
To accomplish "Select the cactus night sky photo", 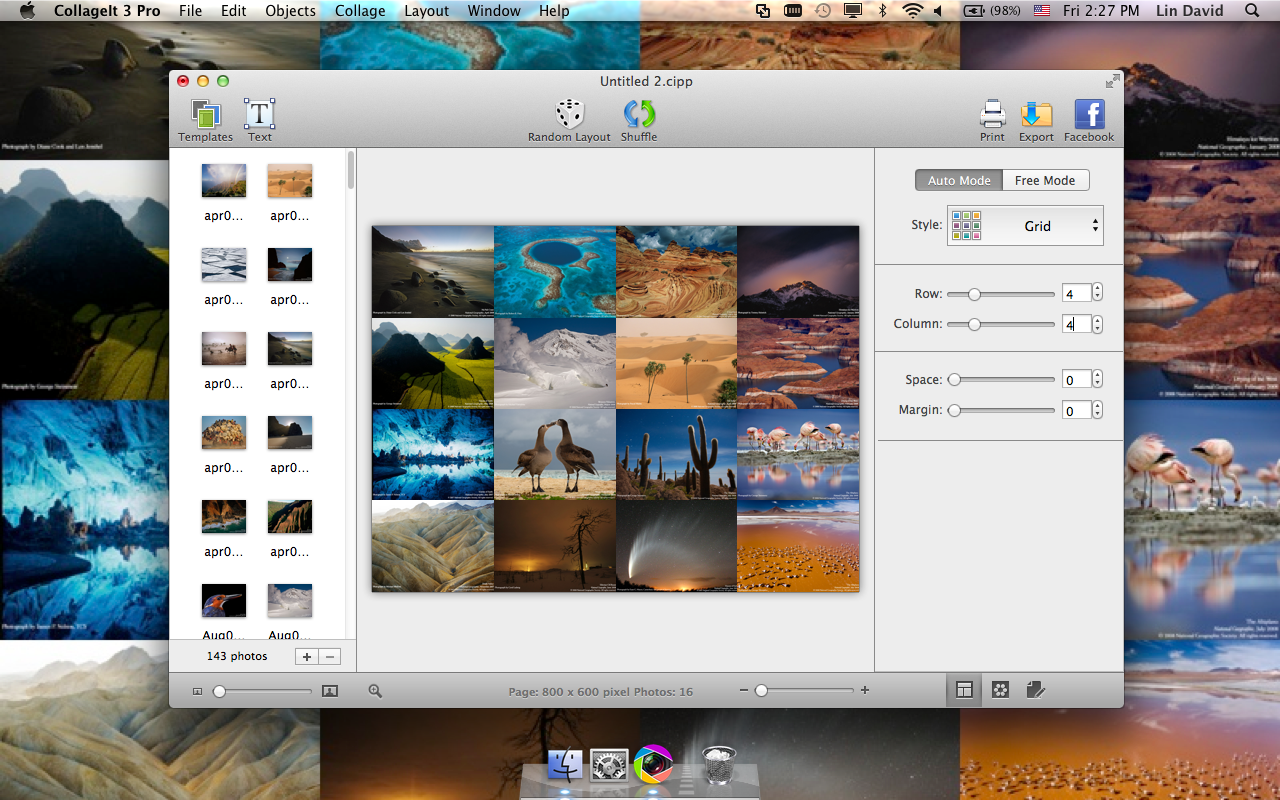I will click(x=676, y=455).
